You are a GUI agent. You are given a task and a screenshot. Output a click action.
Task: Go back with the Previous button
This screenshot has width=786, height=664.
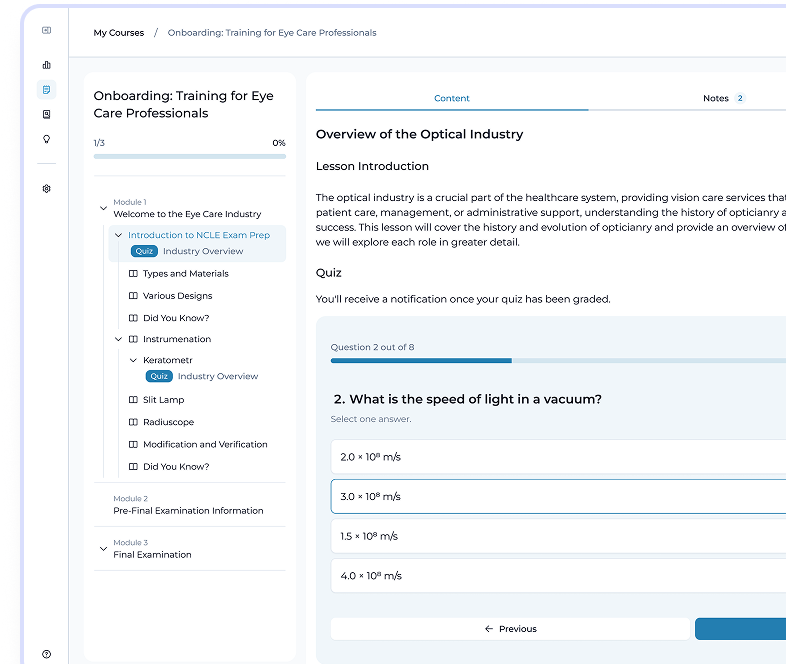510,629
